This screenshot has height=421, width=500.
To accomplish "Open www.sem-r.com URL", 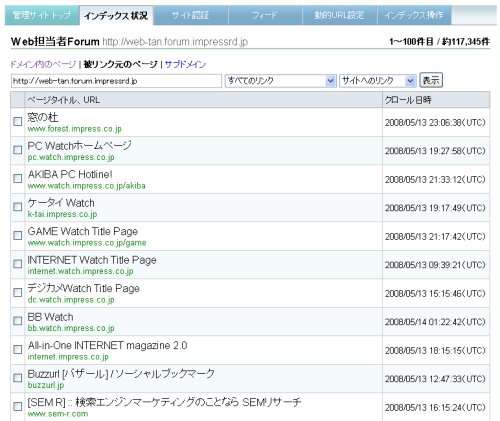I will (58, 414).
